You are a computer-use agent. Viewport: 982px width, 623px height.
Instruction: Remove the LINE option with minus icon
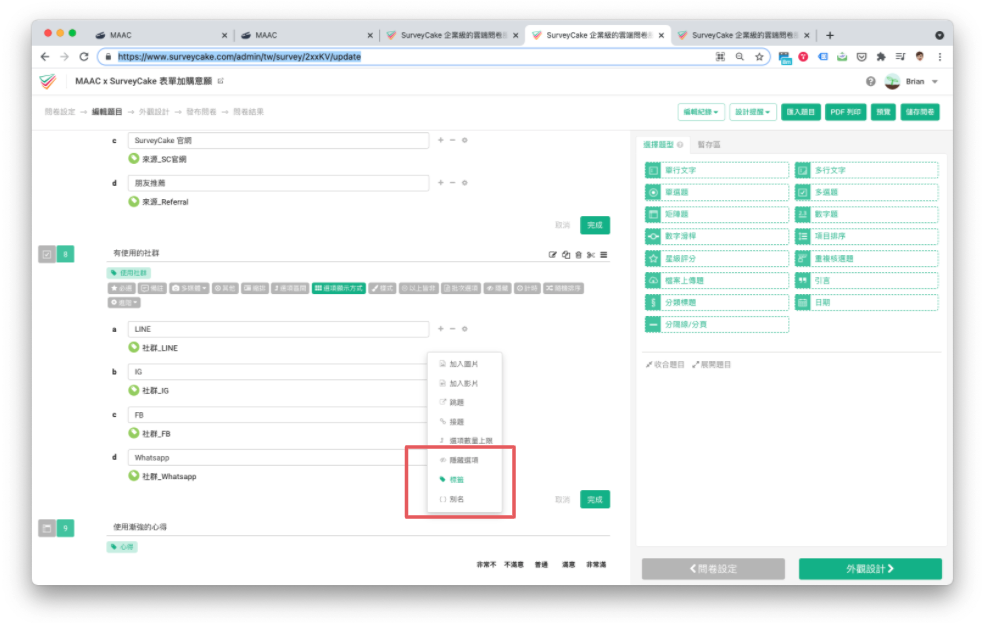(452, 329)
